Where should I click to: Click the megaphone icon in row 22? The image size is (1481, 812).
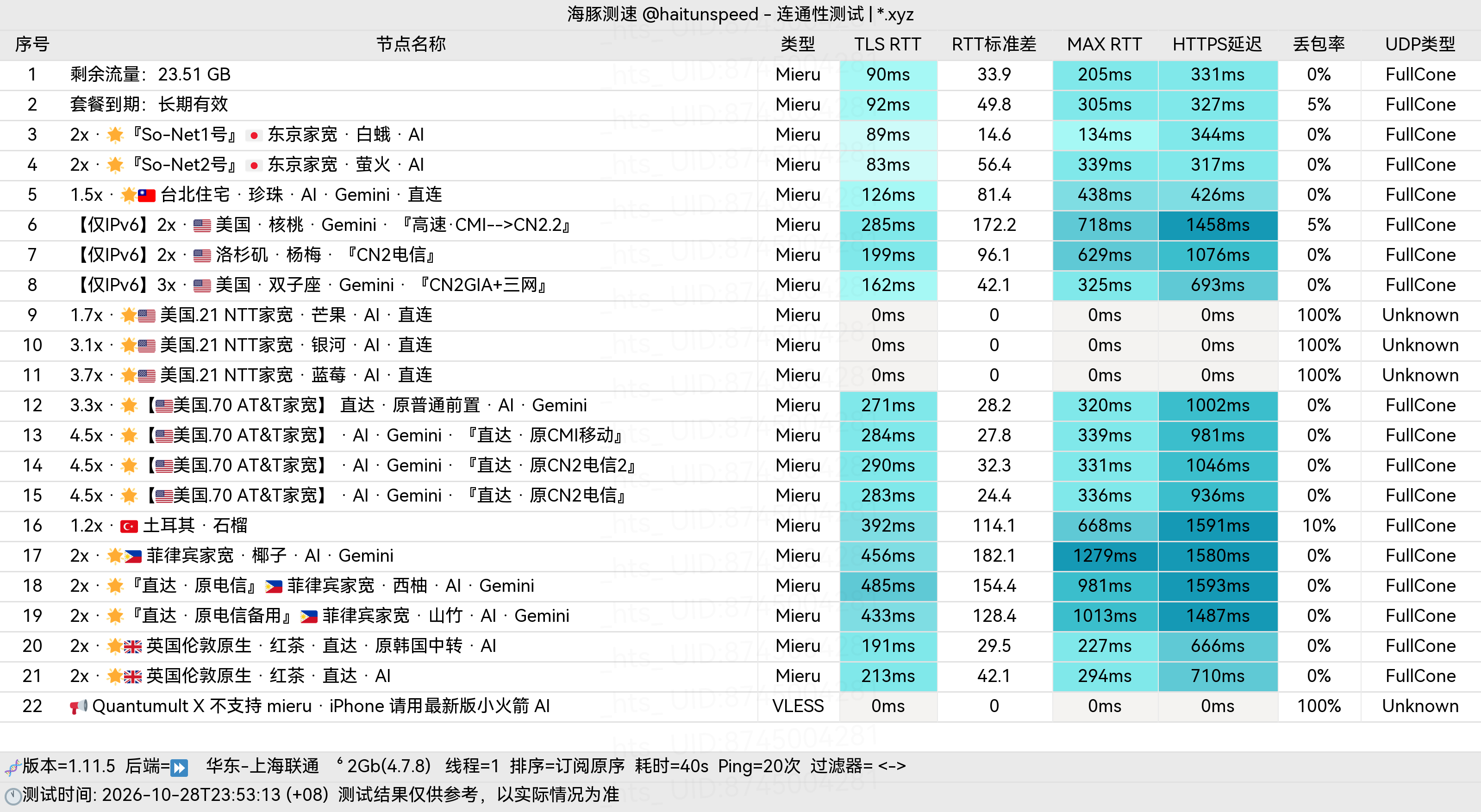78,706
